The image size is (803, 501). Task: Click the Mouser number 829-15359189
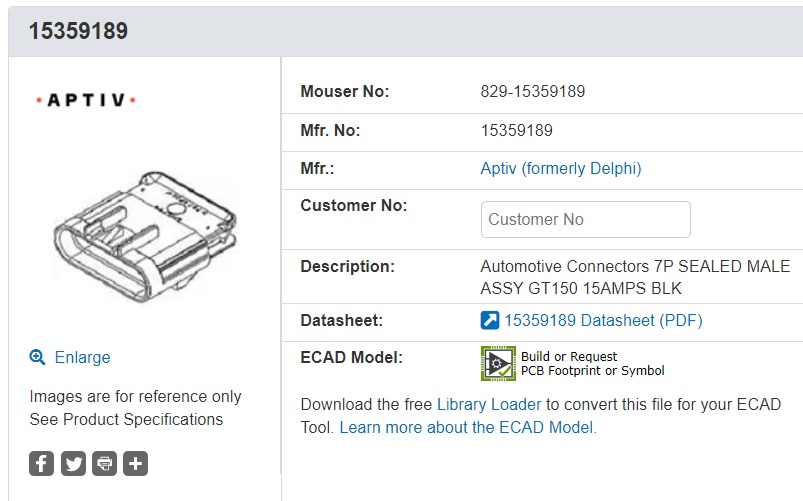[533, 92]
